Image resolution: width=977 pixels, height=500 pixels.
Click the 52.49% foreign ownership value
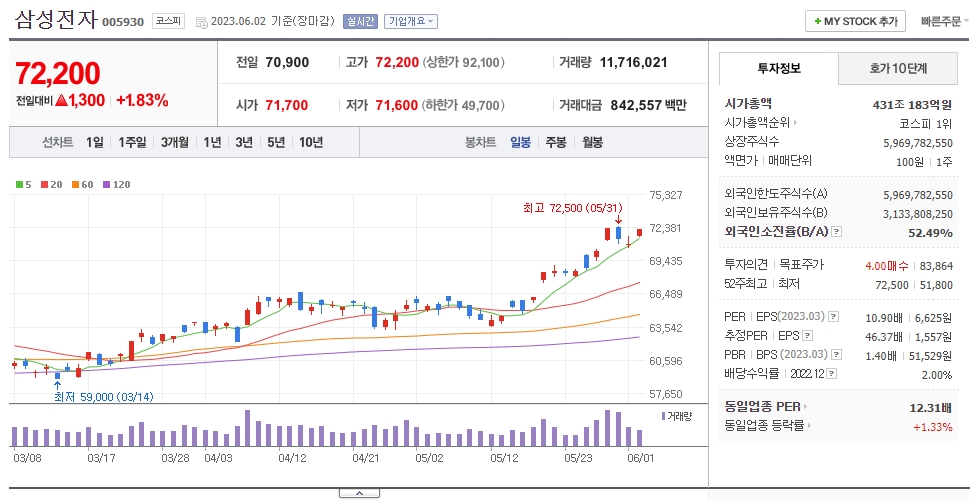coord(930,233)
